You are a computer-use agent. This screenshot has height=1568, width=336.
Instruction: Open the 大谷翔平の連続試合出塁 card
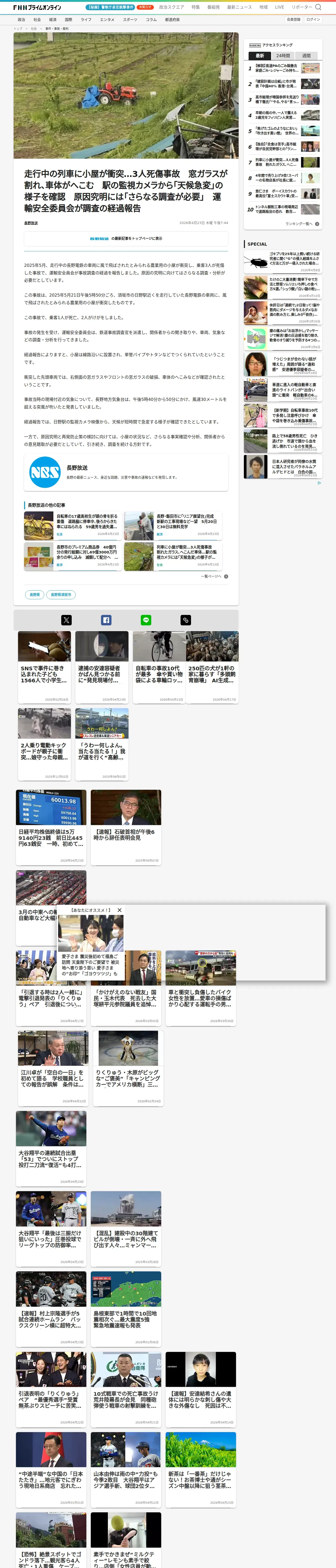pyautogui.click(x=51, y=1148)
